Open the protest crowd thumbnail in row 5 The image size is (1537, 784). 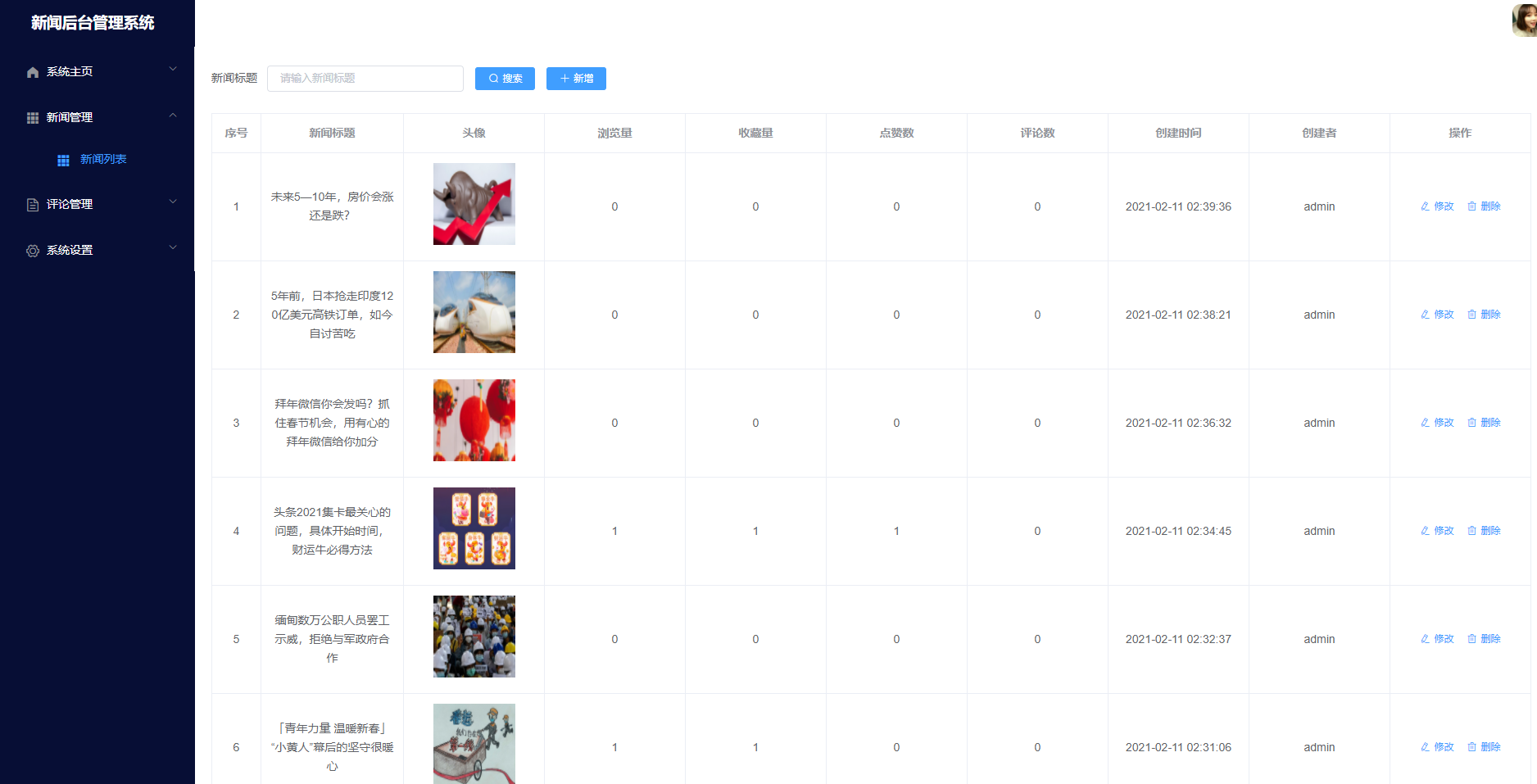coord(474,637)
